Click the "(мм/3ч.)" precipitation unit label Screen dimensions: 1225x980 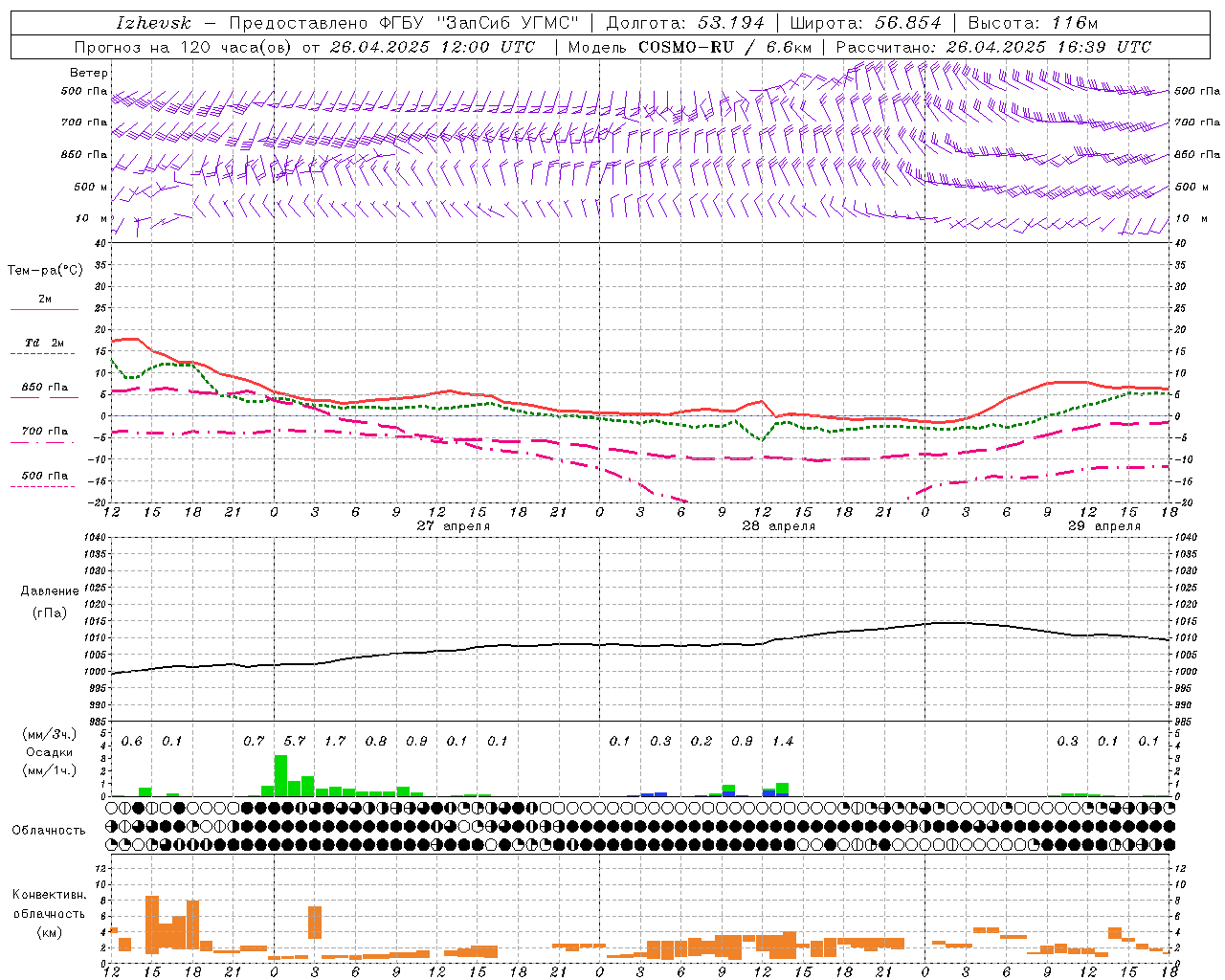coord(50,734)
